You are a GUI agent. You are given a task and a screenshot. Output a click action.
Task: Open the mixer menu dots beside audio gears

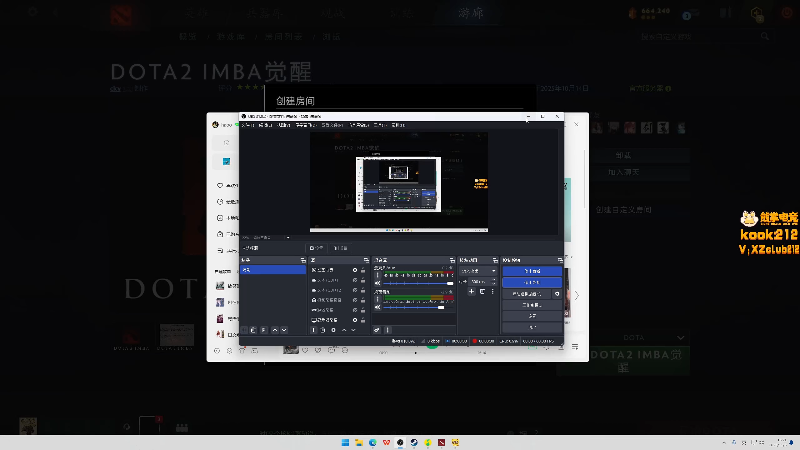tap(387, 330)
